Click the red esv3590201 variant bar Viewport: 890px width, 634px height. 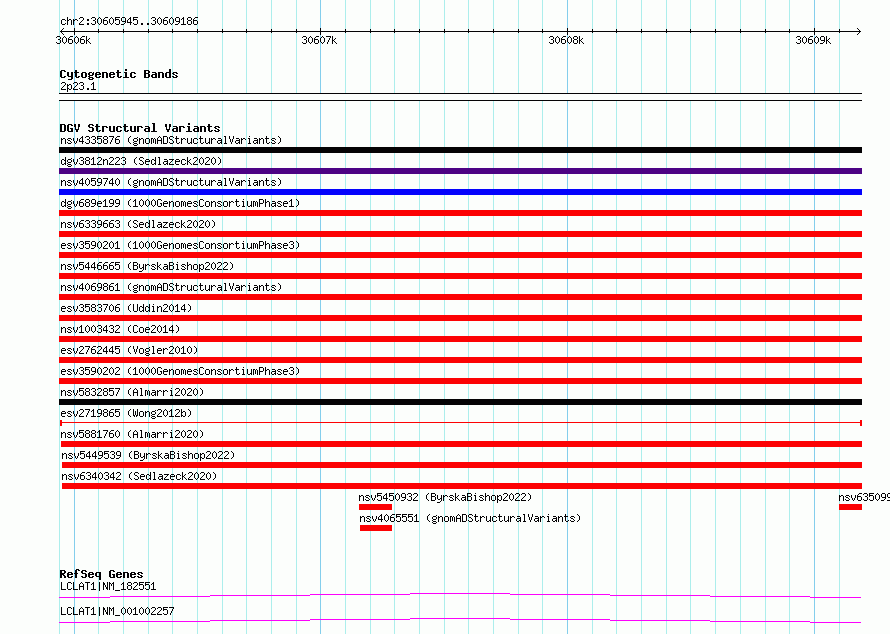(x=460, y=255)
